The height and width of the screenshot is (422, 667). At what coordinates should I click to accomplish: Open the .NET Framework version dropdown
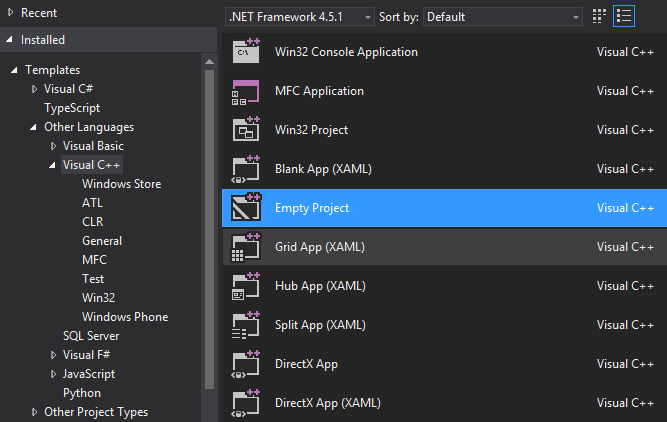tap(300, 17)
